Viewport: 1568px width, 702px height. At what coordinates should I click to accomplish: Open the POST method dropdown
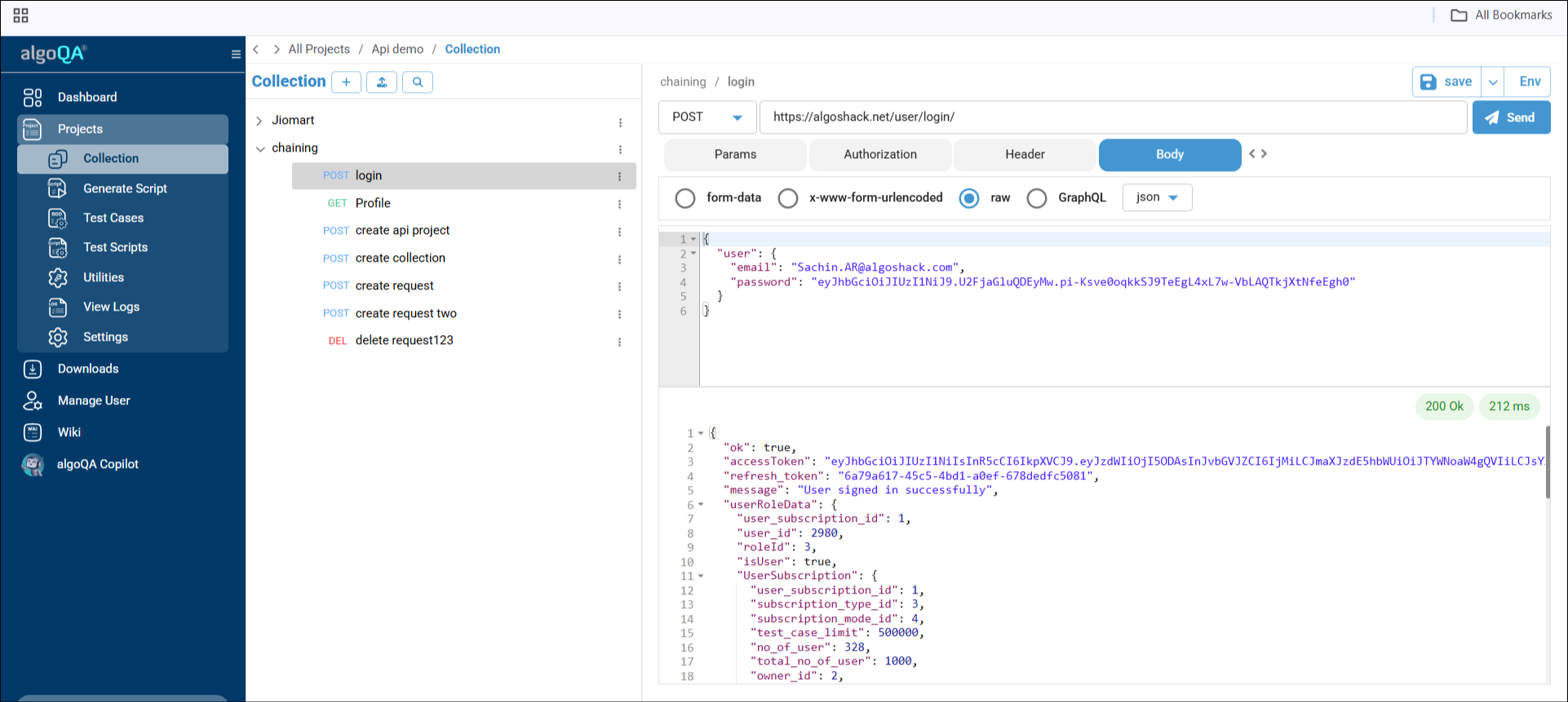point(706,117)
